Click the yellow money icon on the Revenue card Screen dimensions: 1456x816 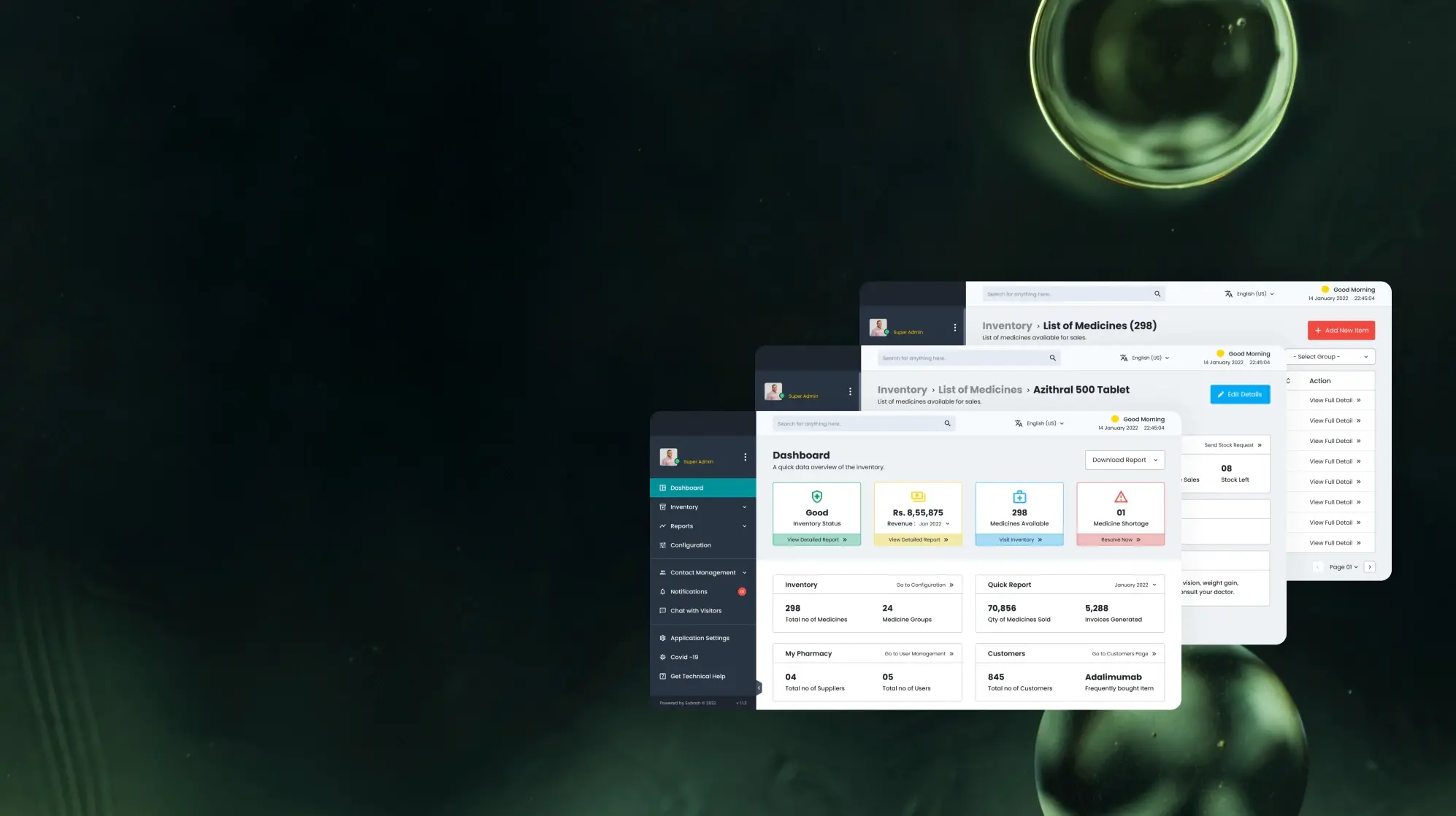point(918,496)
